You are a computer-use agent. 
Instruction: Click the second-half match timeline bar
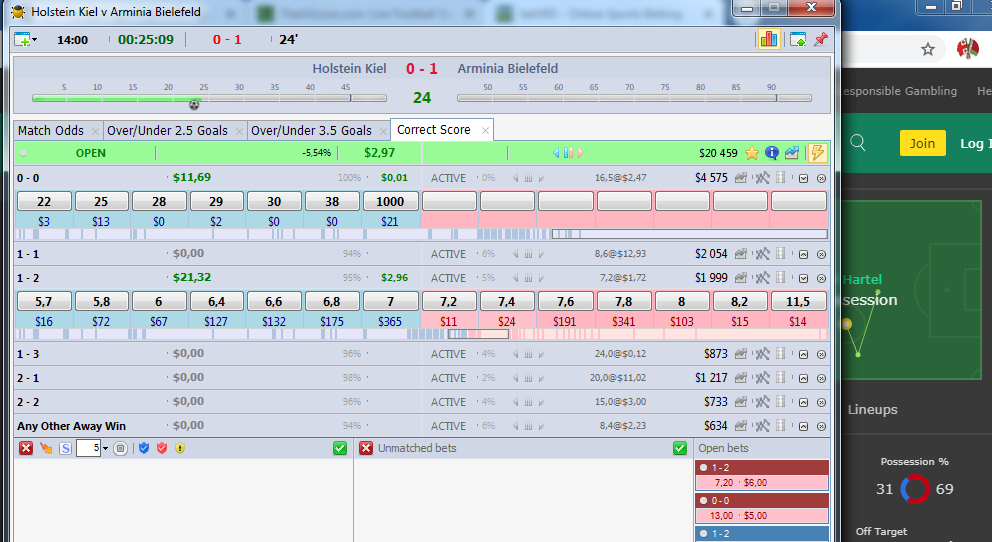[634, 98]
